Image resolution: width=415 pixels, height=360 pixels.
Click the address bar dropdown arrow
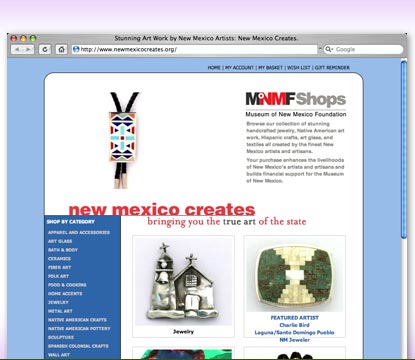click(x=320, y=49)
